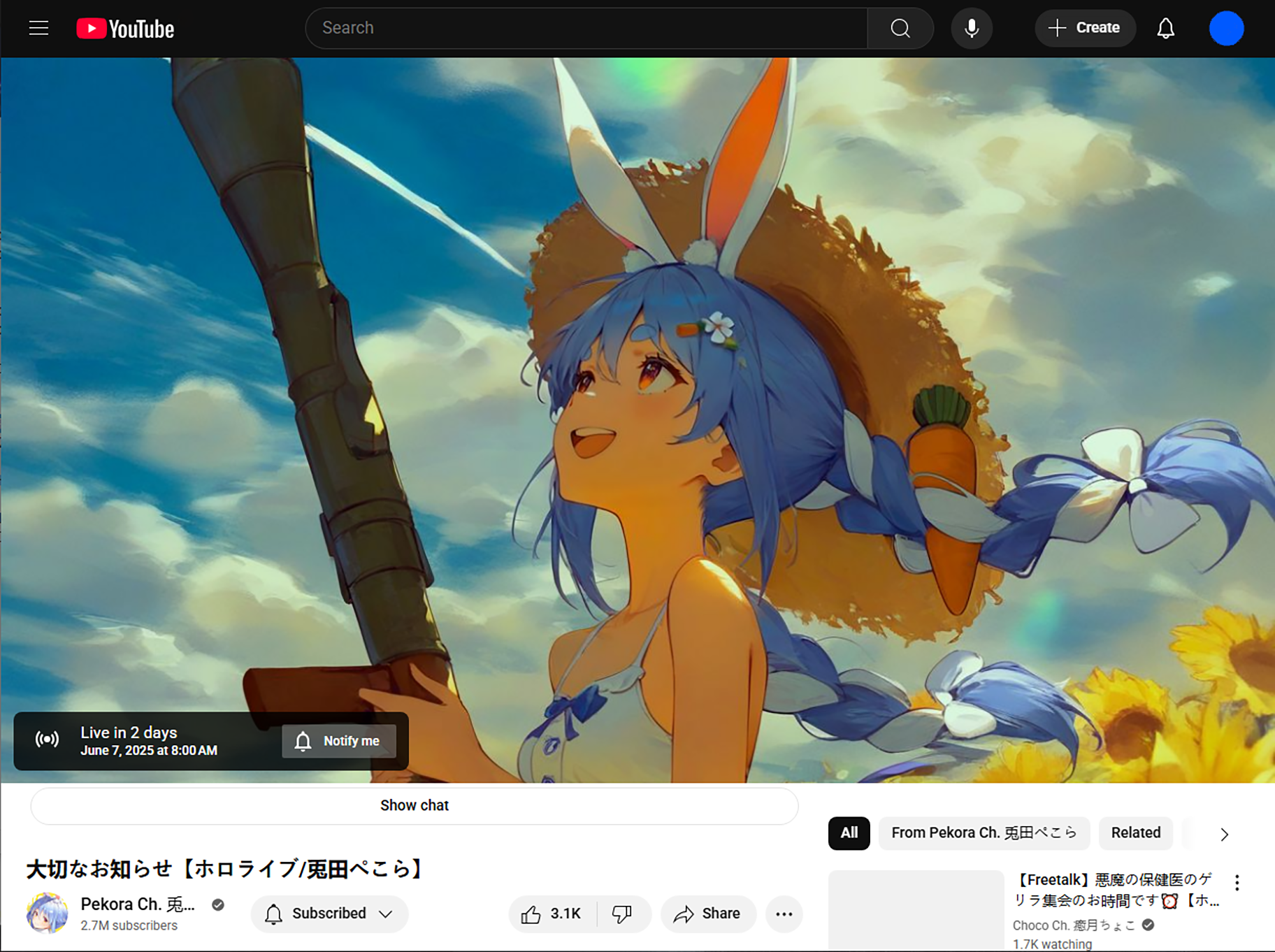Click the search magnifier button
Screen dimensions: 1275x952
(900, 28)
